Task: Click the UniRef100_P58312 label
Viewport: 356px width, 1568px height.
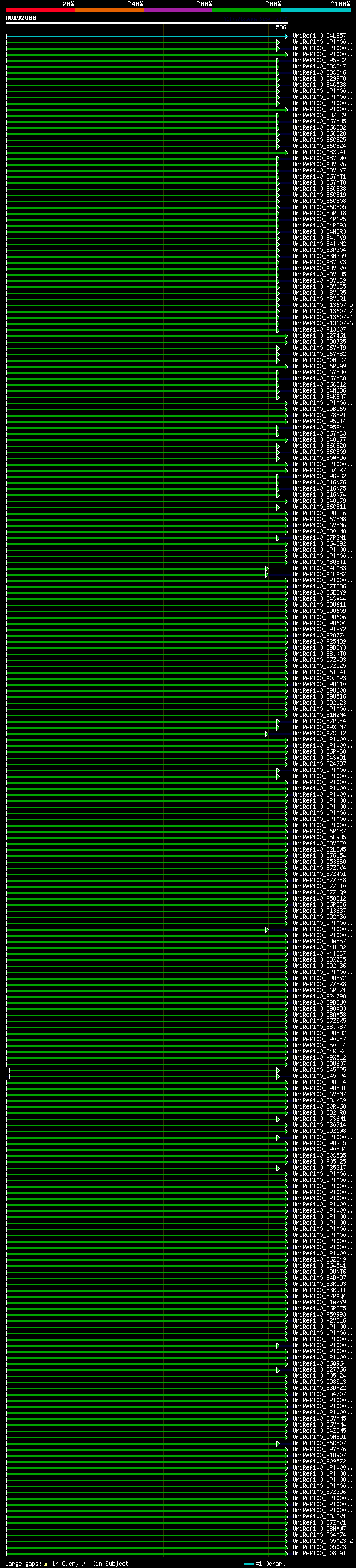Action: 319,899
